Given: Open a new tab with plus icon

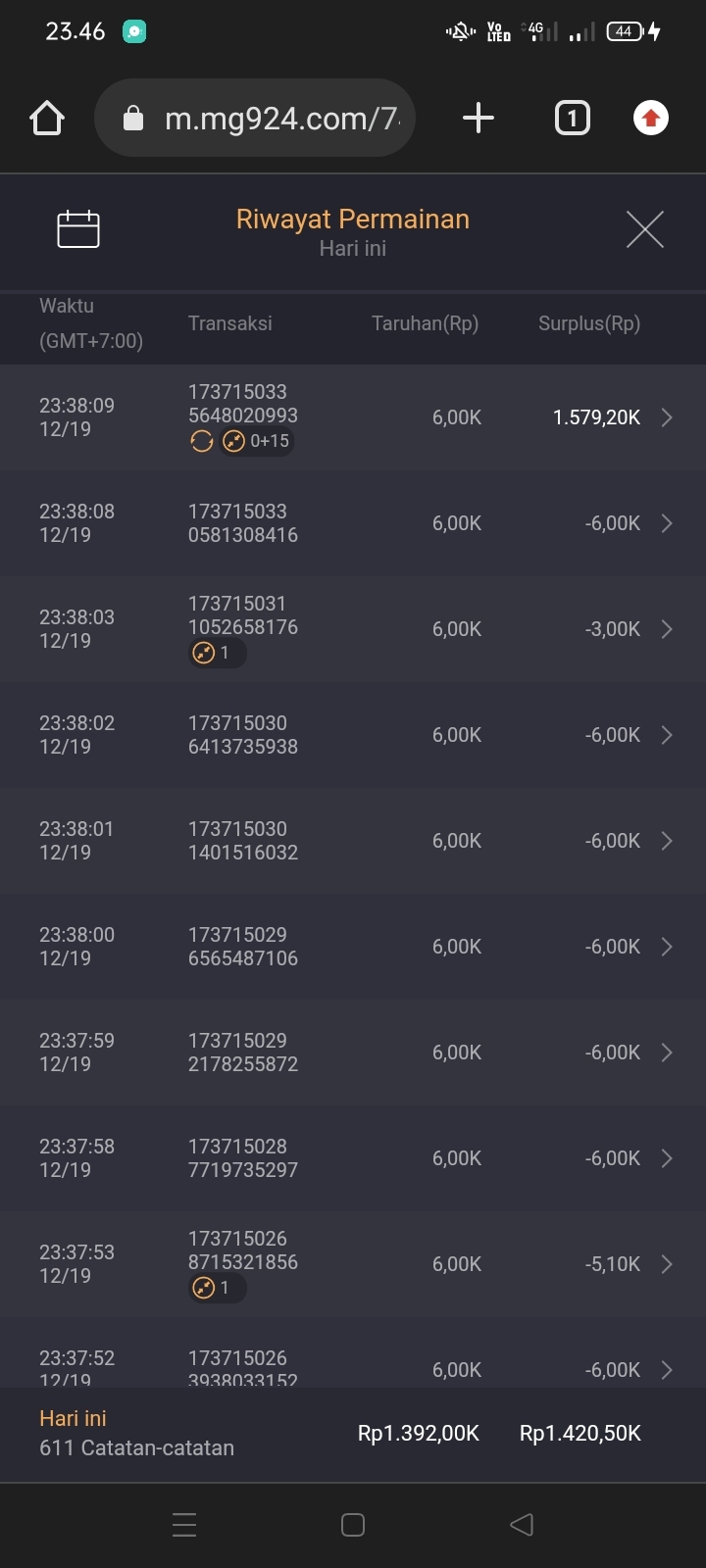Looking at the screenshot, I should pos(479,119).
